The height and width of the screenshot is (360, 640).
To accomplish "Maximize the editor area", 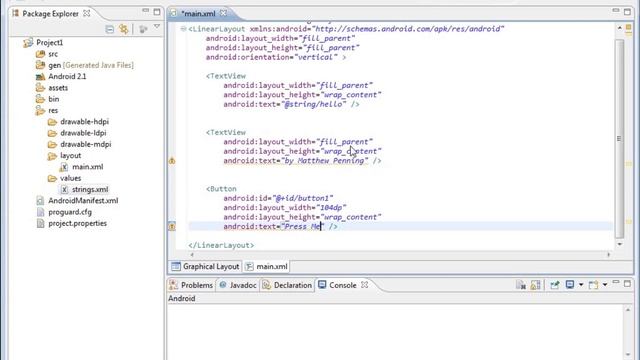I will [x=627, y=12].
